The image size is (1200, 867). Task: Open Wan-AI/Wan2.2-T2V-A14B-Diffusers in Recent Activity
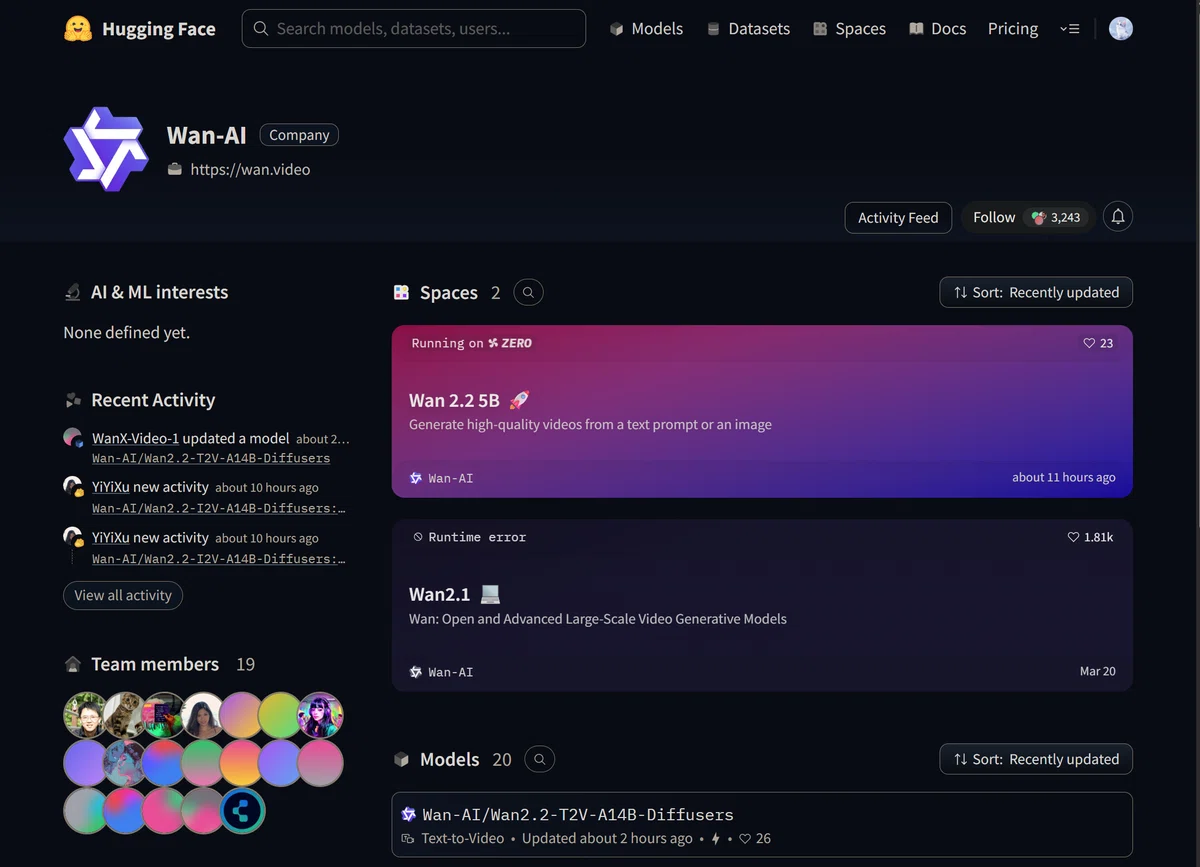coord(211,458)
